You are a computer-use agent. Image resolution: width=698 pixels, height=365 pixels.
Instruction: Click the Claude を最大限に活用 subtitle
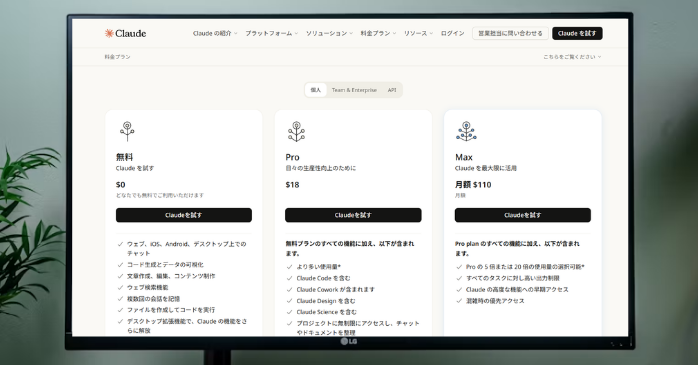click(486, 168)
